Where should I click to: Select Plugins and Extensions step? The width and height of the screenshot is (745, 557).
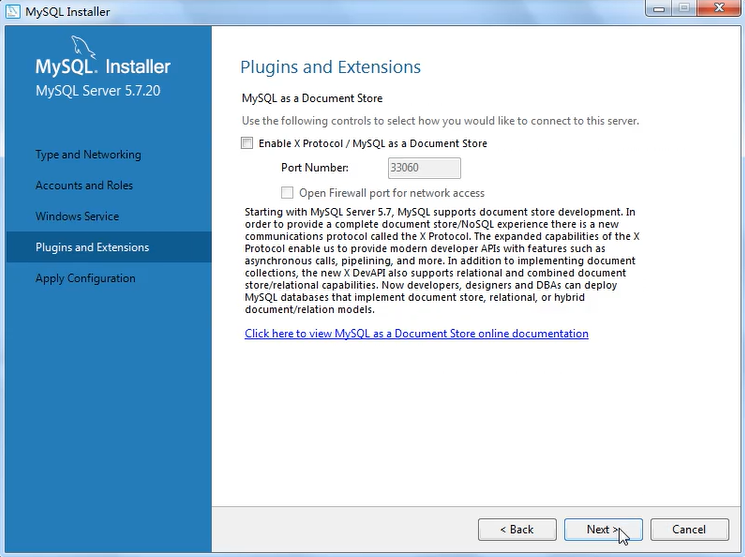coord(108,247)
